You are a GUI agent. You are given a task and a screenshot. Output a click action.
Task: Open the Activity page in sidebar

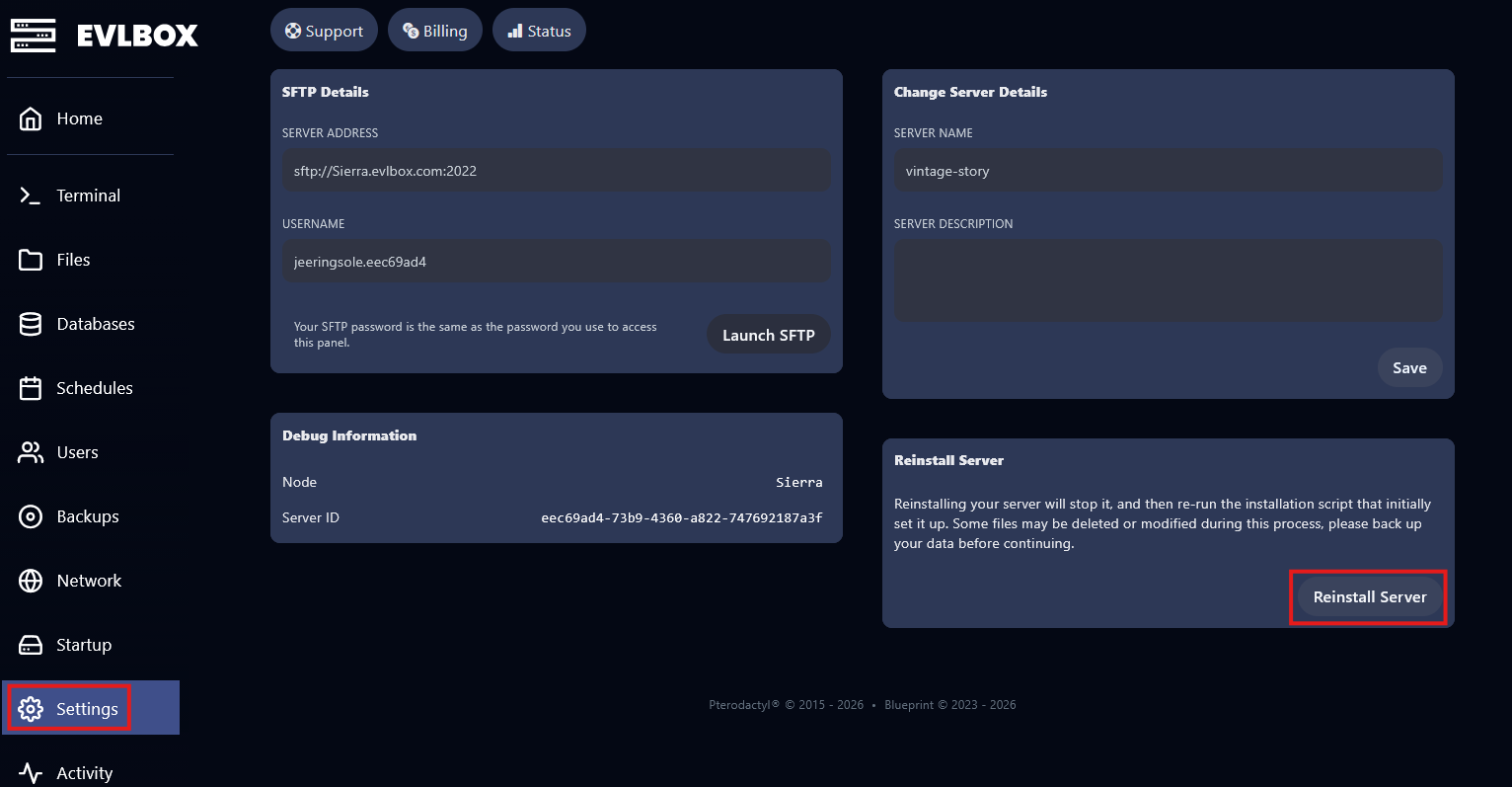[84, 772]
